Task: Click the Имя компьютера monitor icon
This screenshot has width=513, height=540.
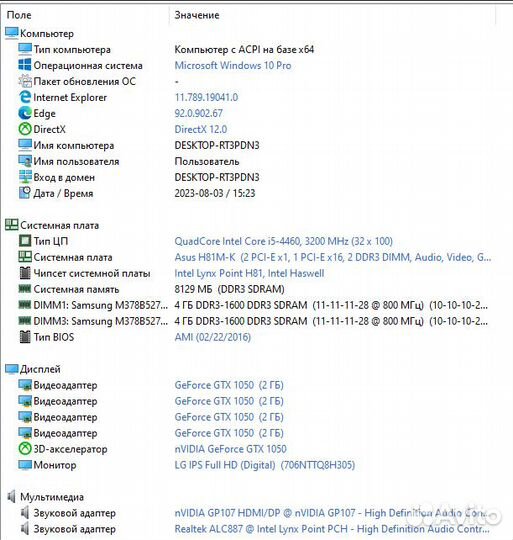Action: (x=25, y=145)
